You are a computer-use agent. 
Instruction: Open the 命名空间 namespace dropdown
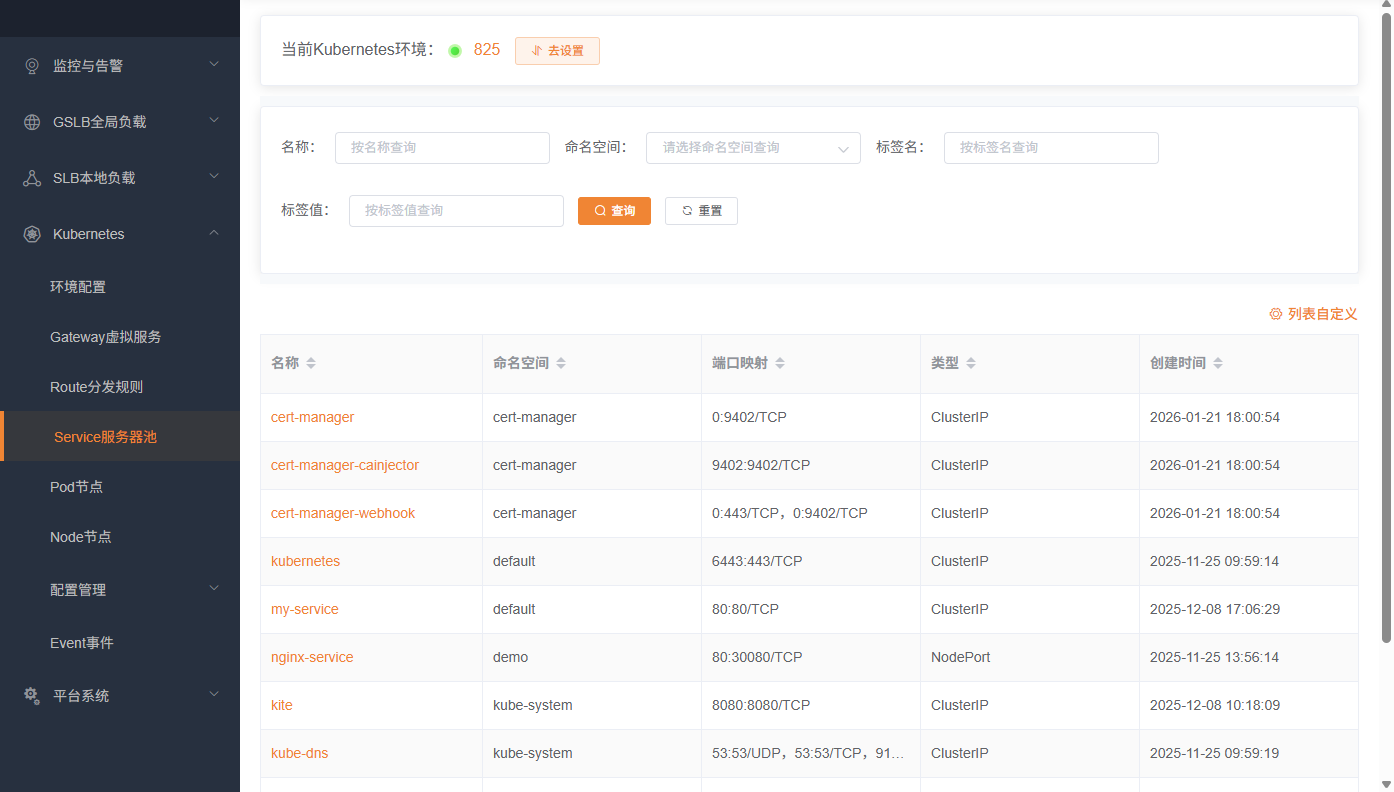(752, 148)
